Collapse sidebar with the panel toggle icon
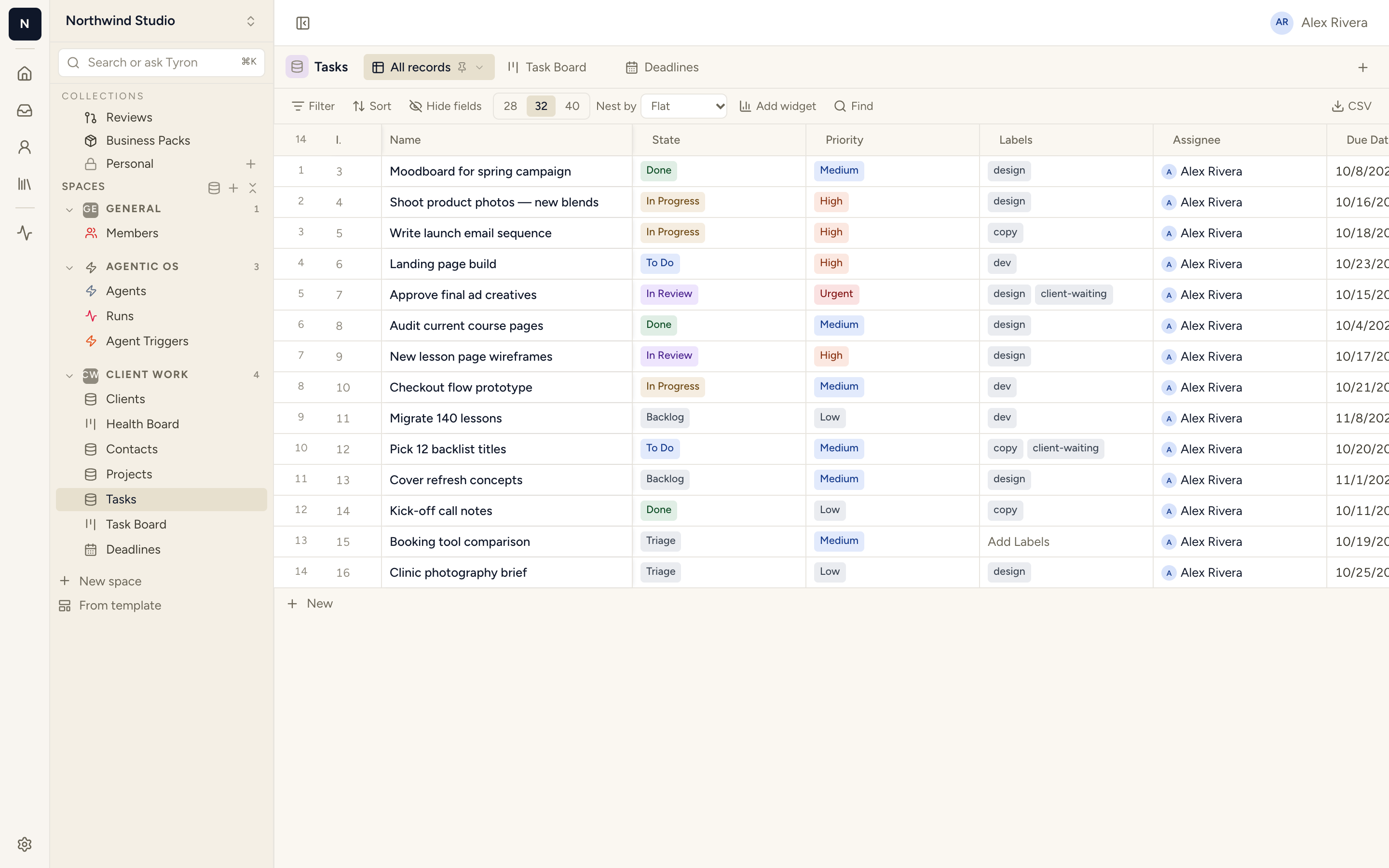 pyautogui.click(x=302, y=23)
